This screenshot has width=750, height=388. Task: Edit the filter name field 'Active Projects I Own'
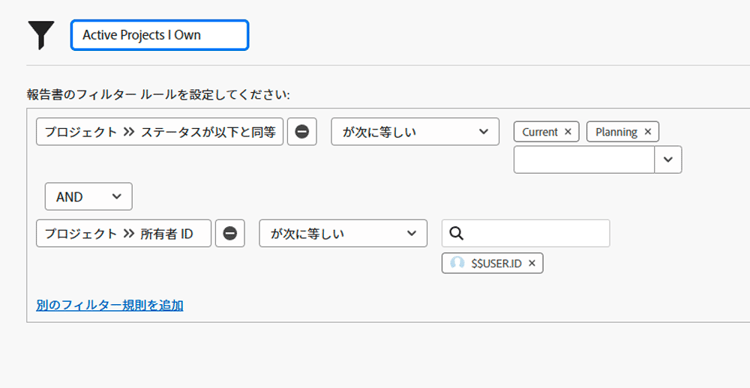point(159,35)
